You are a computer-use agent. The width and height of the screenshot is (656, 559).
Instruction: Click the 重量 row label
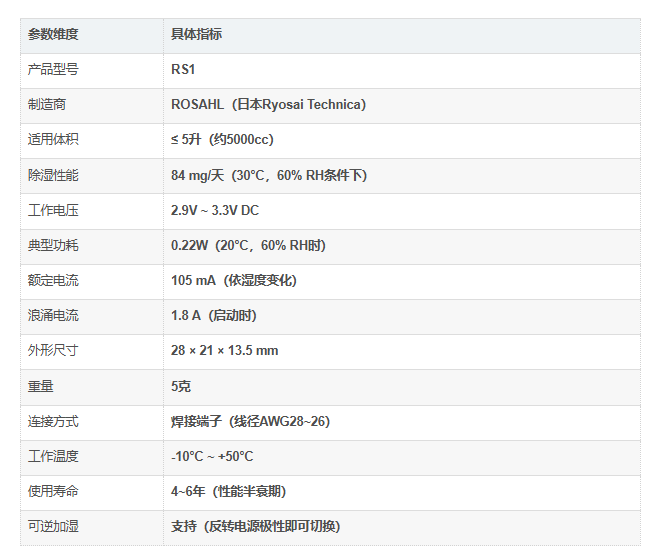pos(41,386)
